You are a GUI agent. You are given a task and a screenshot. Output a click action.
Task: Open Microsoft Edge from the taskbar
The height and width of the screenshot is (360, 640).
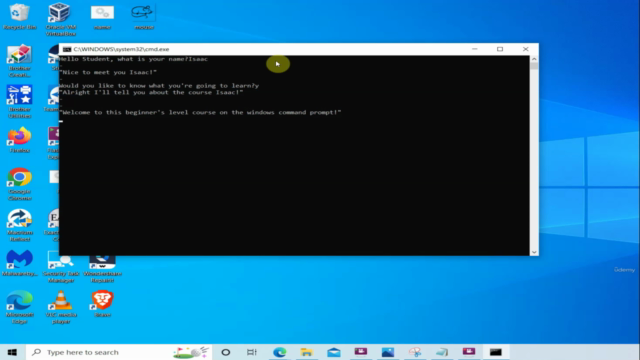[x=280, y=352]
